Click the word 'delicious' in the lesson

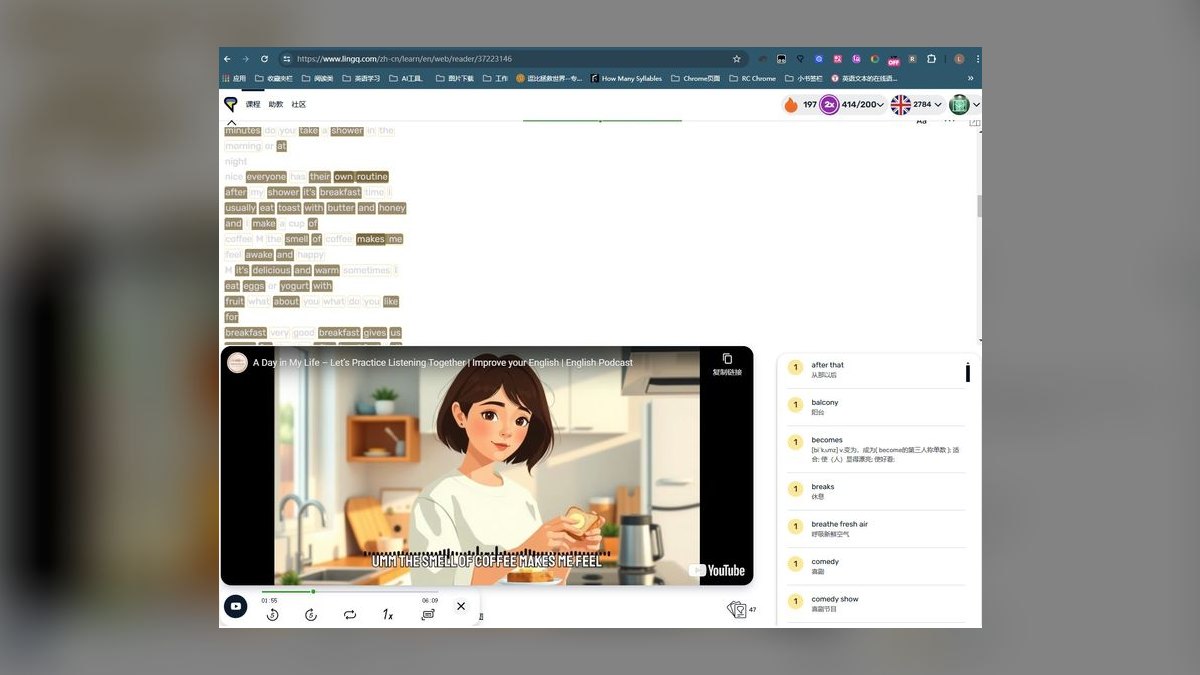[x=271, y=270]
